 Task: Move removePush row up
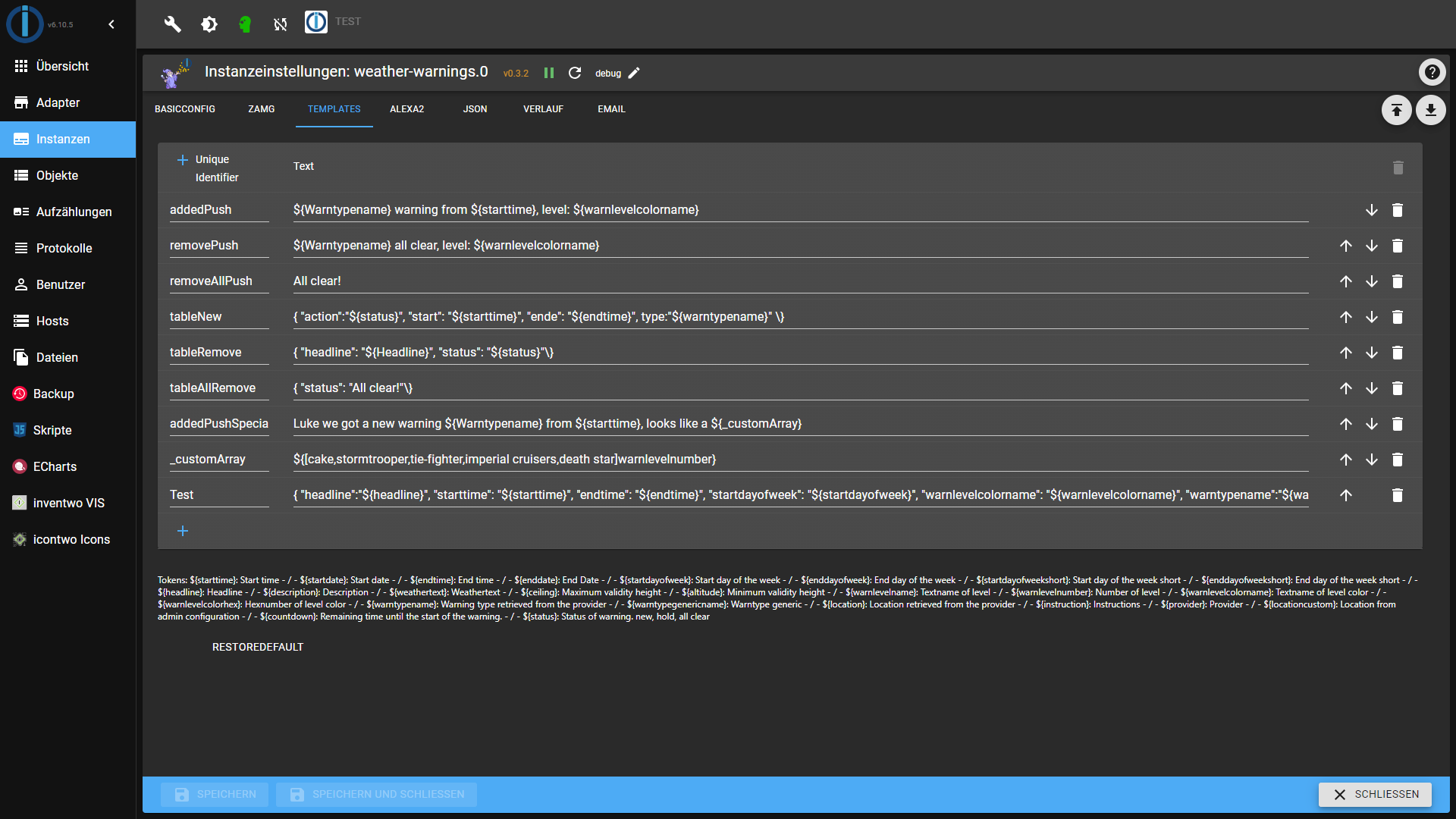pyautogui.click(x=1345, y=246)
